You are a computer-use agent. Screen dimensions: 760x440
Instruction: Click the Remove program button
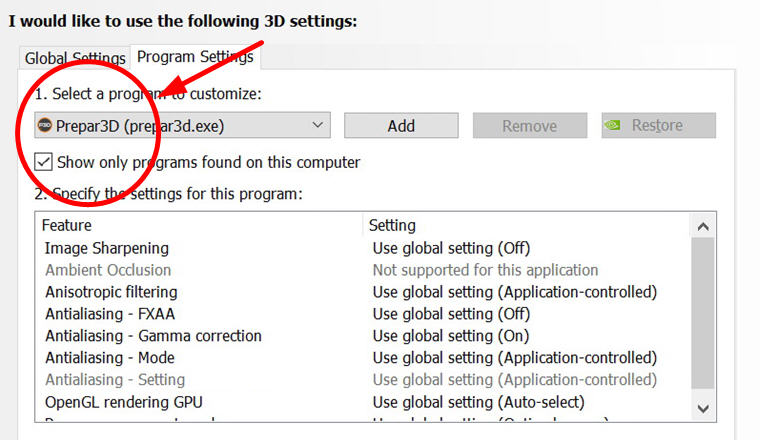coord(529,126)
